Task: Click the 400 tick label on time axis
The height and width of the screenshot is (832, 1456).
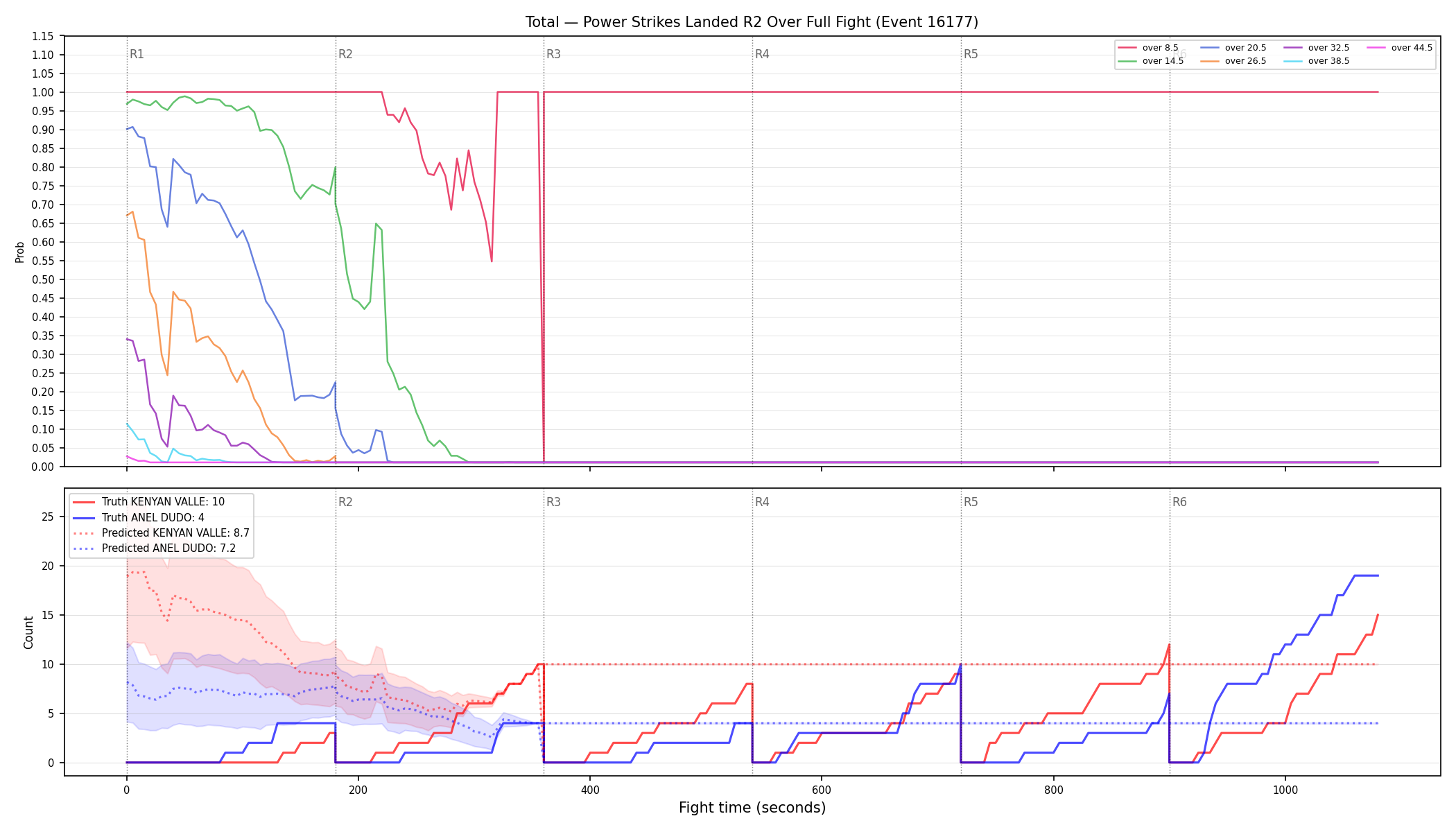Action: pos(590,790)
